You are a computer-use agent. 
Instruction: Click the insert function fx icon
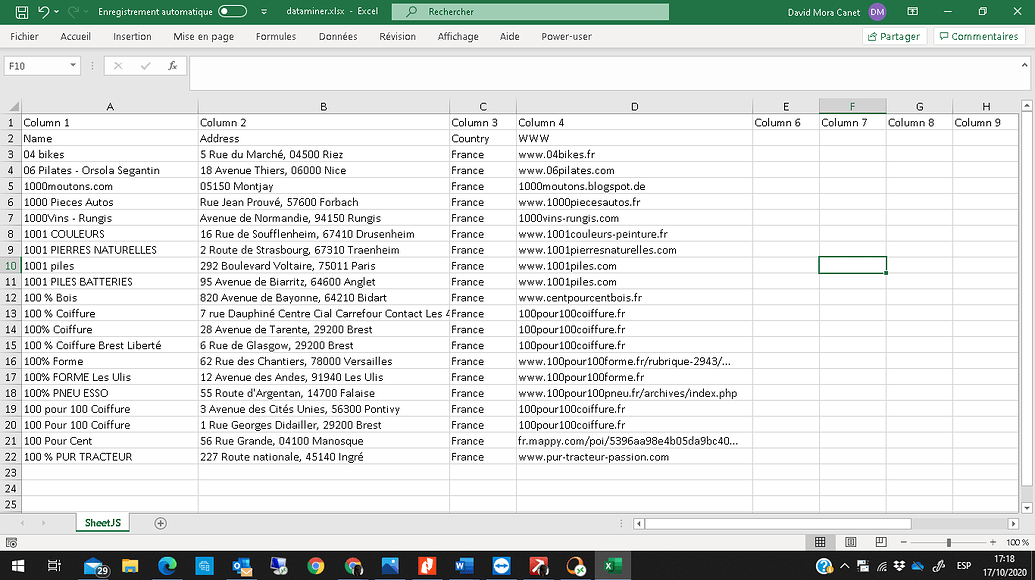point(173,66)
